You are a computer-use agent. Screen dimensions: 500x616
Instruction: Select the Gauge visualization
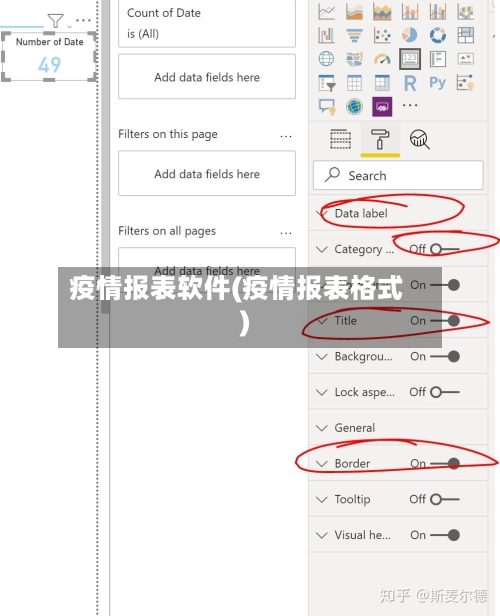[x=382, y=59]
